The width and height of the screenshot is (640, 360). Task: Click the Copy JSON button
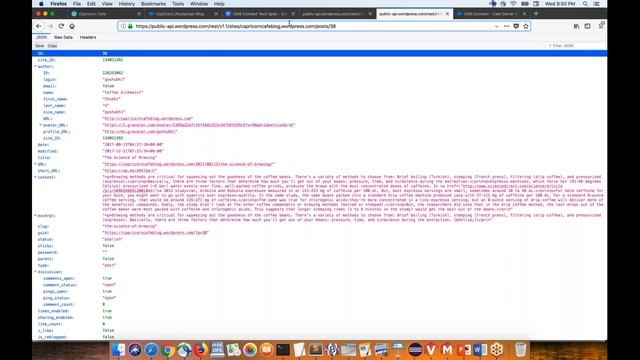click(x=52, y=46)
